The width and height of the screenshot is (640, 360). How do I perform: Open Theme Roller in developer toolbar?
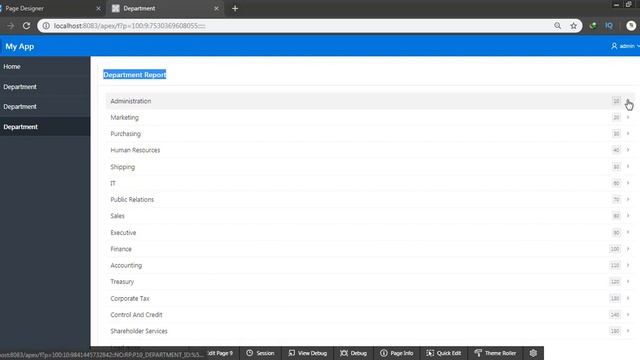click(495, 353)
